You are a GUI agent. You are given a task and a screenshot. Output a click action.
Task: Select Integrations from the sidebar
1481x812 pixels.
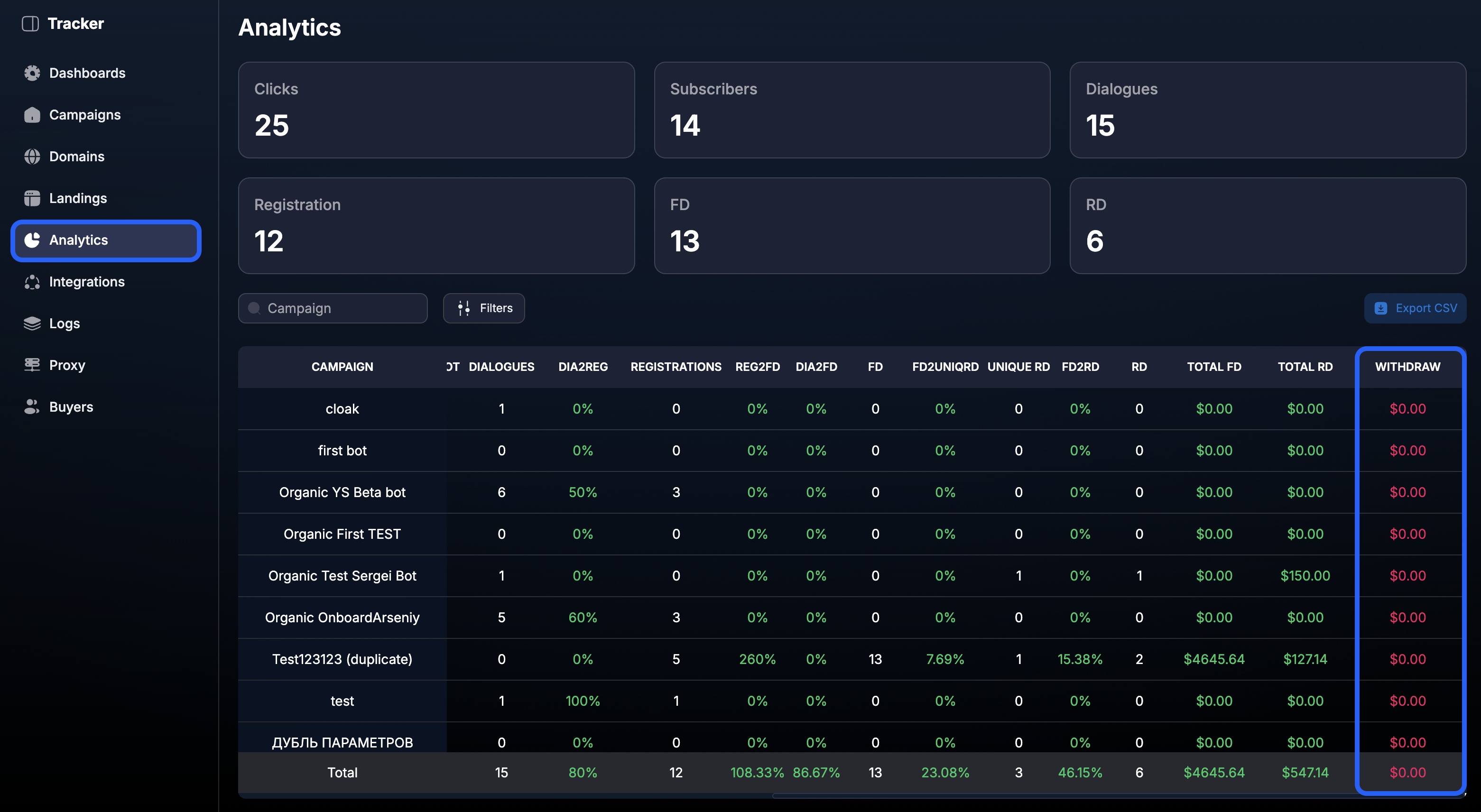point(87,282)
